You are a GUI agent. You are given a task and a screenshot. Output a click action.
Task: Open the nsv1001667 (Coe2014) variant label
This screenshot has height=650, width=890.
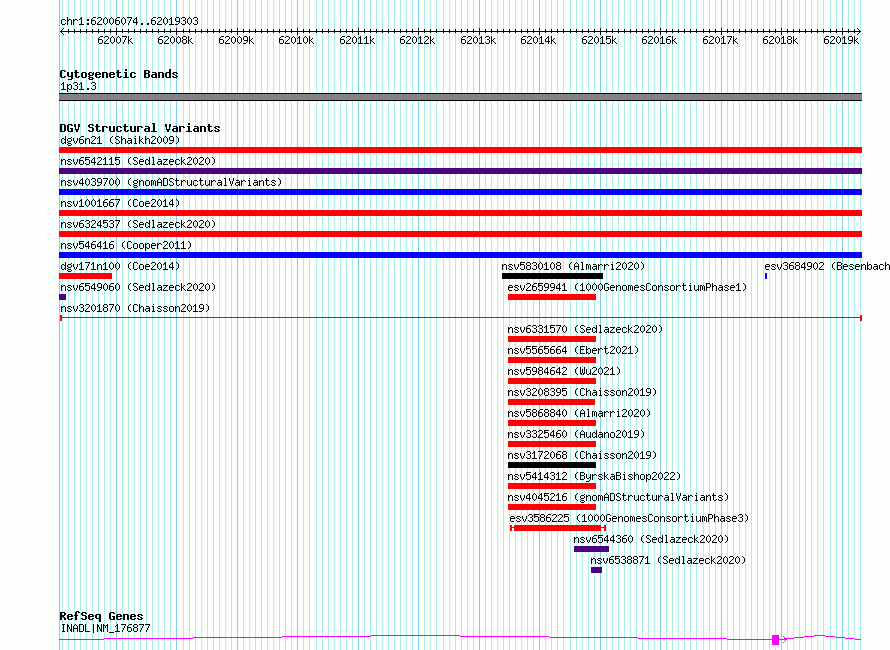pos(120,203)
